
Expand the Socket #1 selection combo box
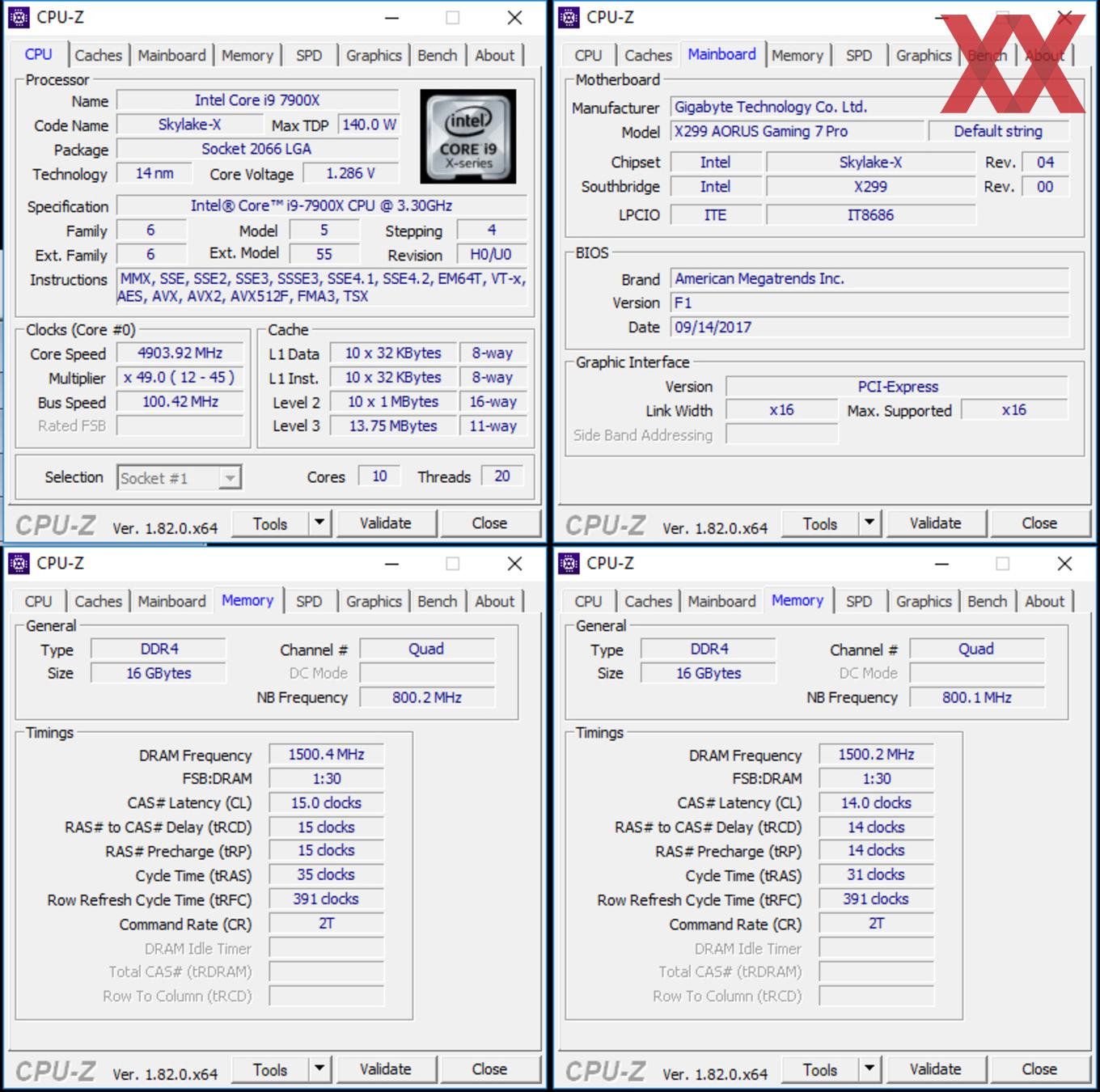[230, 478]
